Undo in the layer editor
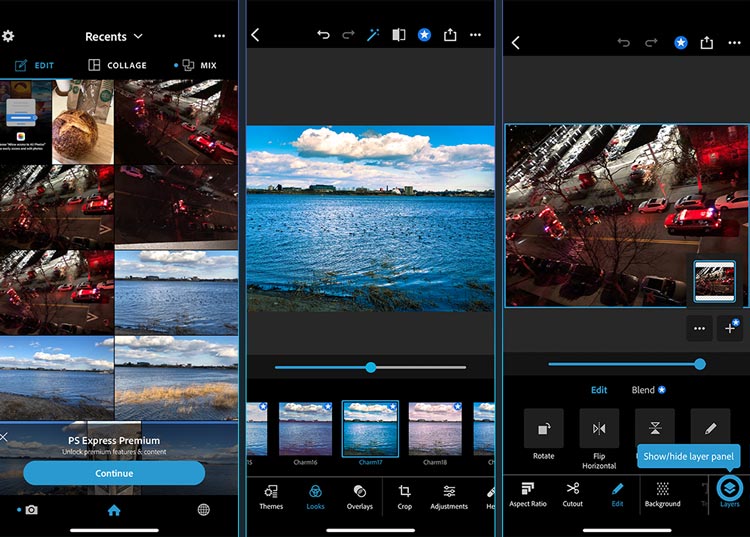The width and height of the screenshot is (750, 537). tap(624, 43)
